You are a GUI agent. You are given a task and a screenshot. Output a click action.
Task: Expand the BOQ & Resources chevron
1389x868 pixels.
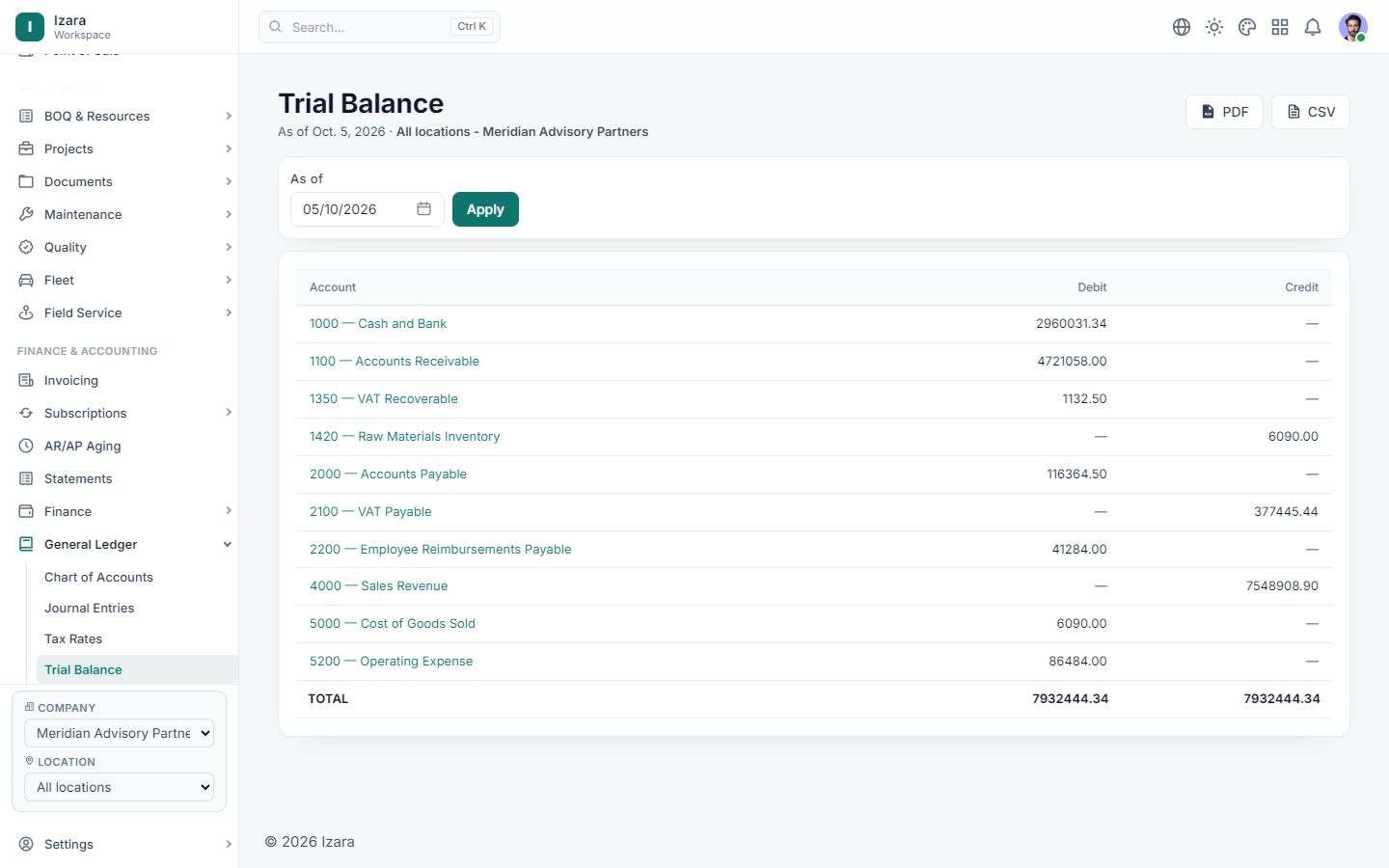pyautogui.click(x=229, y=116)
